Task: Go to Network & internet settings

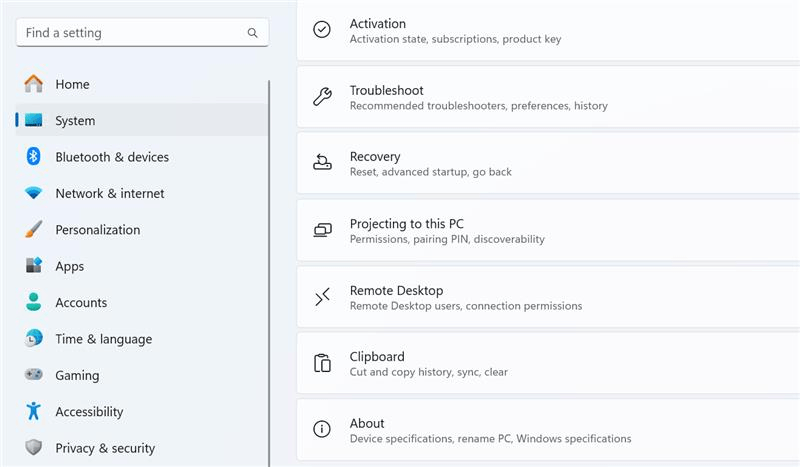Action: tap(109, 194)
